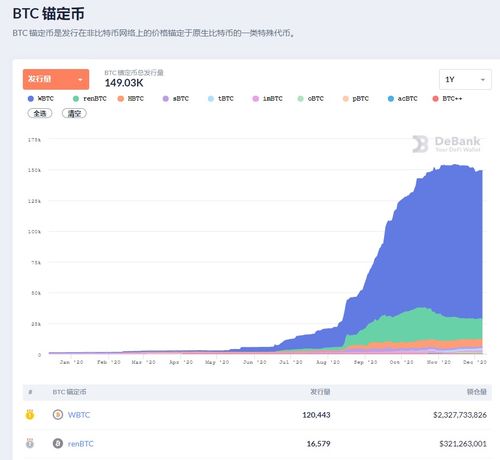This screenshot has width=500, height=460.
Task: Click the WBTC locked value $2,327,733,826
Action: [x=460, y=415]
